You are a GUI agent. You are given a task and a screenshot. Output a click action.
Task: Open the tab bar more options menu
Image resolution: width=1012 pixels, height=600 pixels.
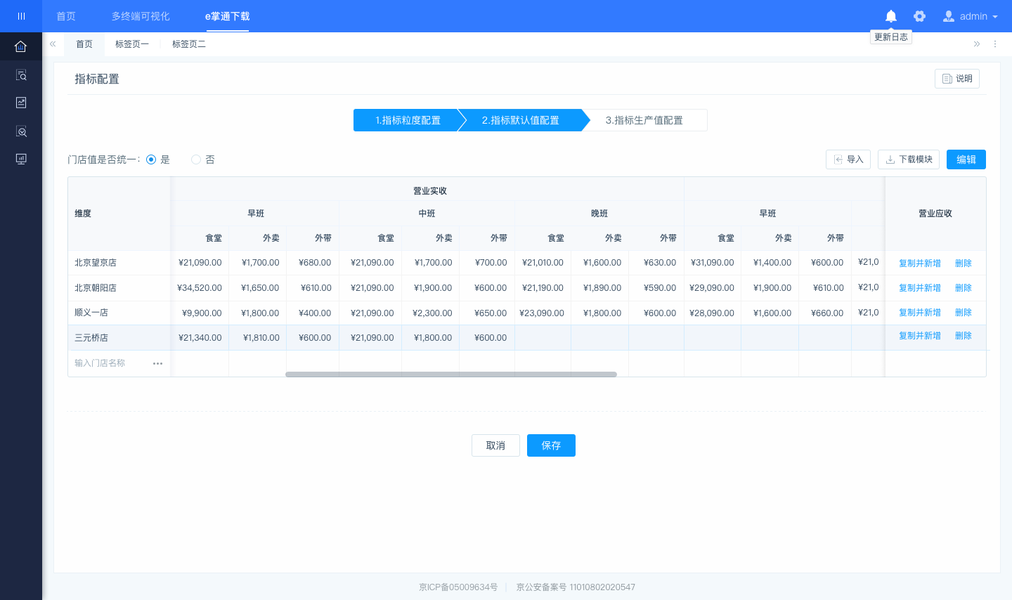pos(995,44)
